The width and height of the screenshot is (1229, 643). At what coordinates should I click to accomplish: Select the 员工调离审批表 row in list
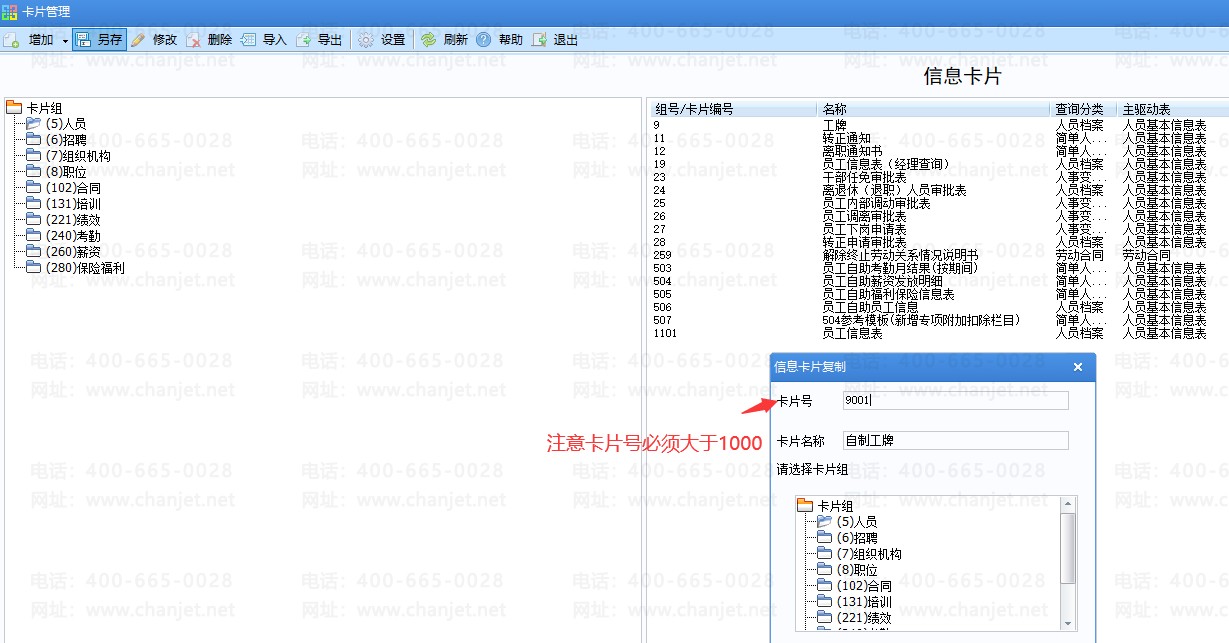coord(864,216)
